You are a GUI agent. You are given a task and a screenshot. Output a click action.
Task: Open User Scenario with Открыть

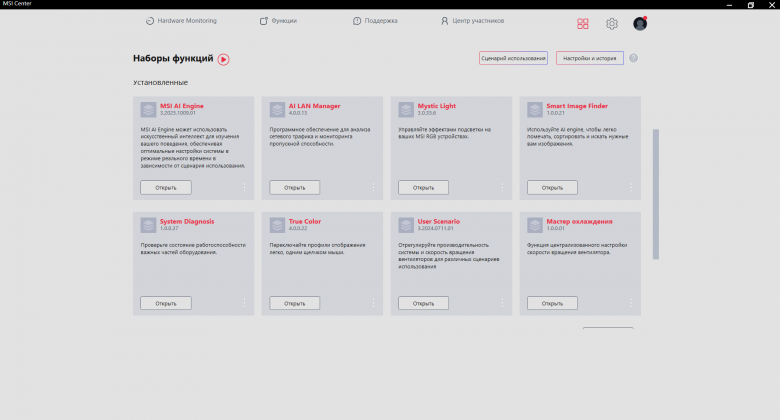point(423,303)
